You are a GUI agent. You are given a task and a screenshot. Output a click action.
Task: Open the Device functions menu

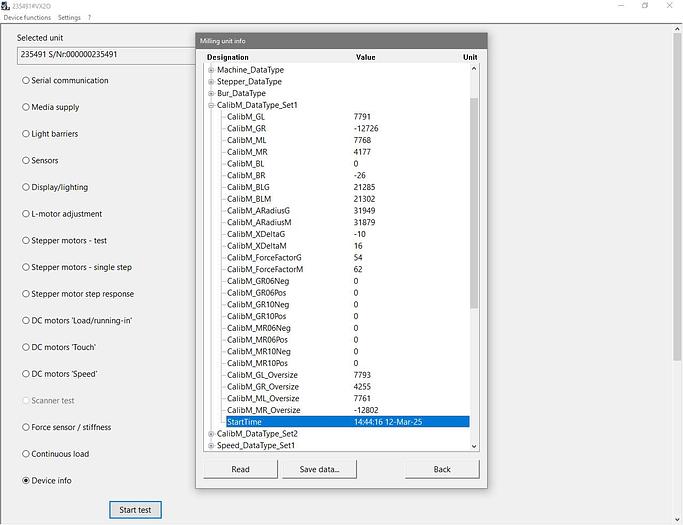click(x=27, y=17)
